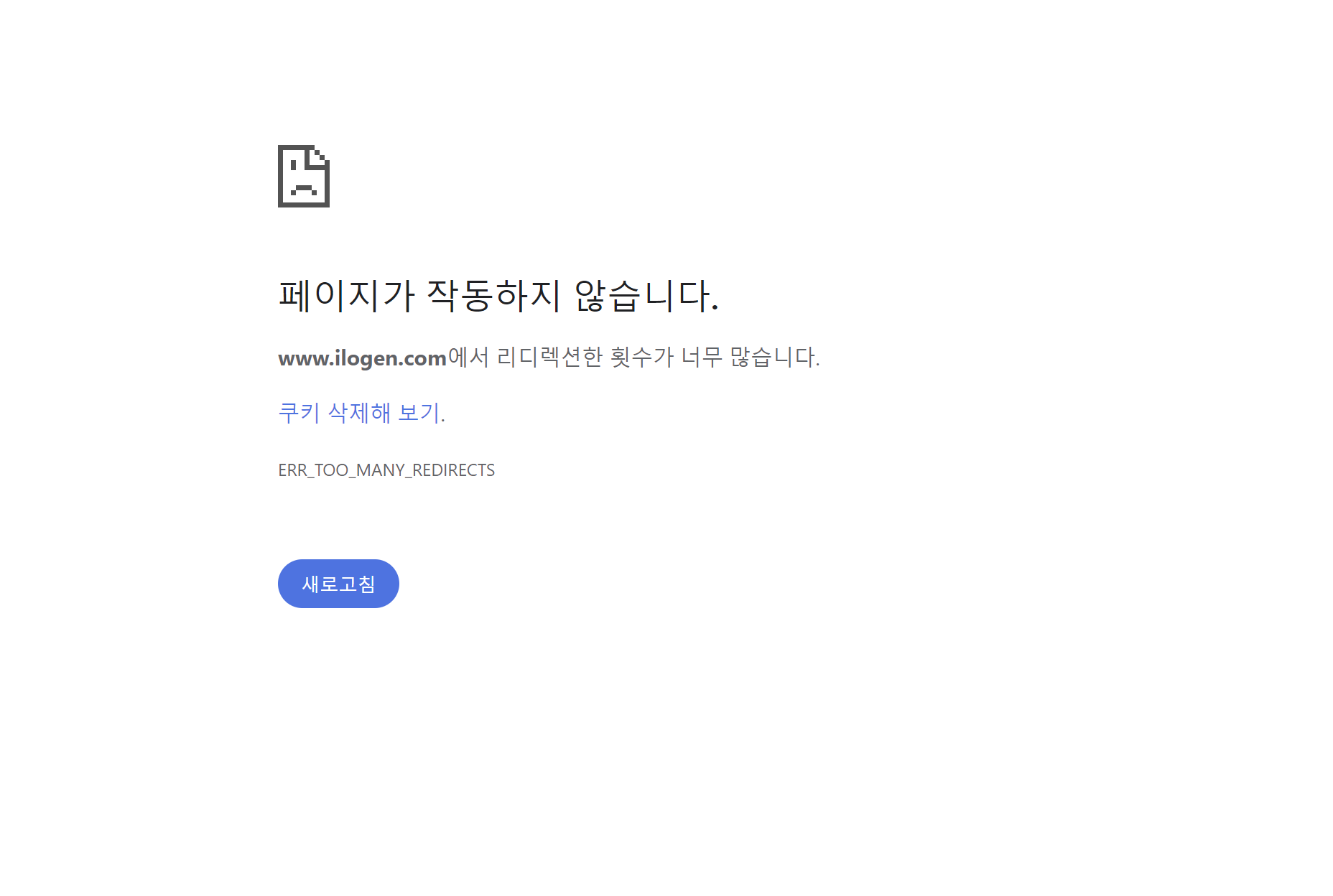This screenshot has height=896, width=1333.
Task: Click the word REDIRECTS in the error code
Action: tap(453, 470)
